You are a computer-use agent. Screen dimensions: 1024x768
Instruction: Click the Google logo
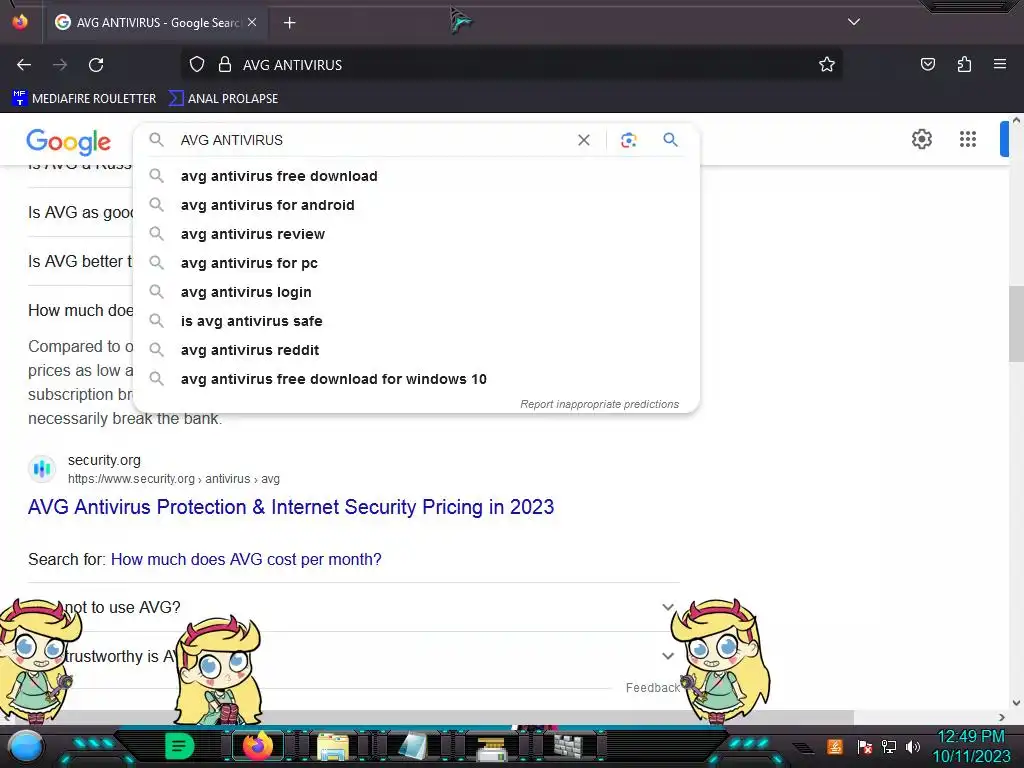click(69, 142)
